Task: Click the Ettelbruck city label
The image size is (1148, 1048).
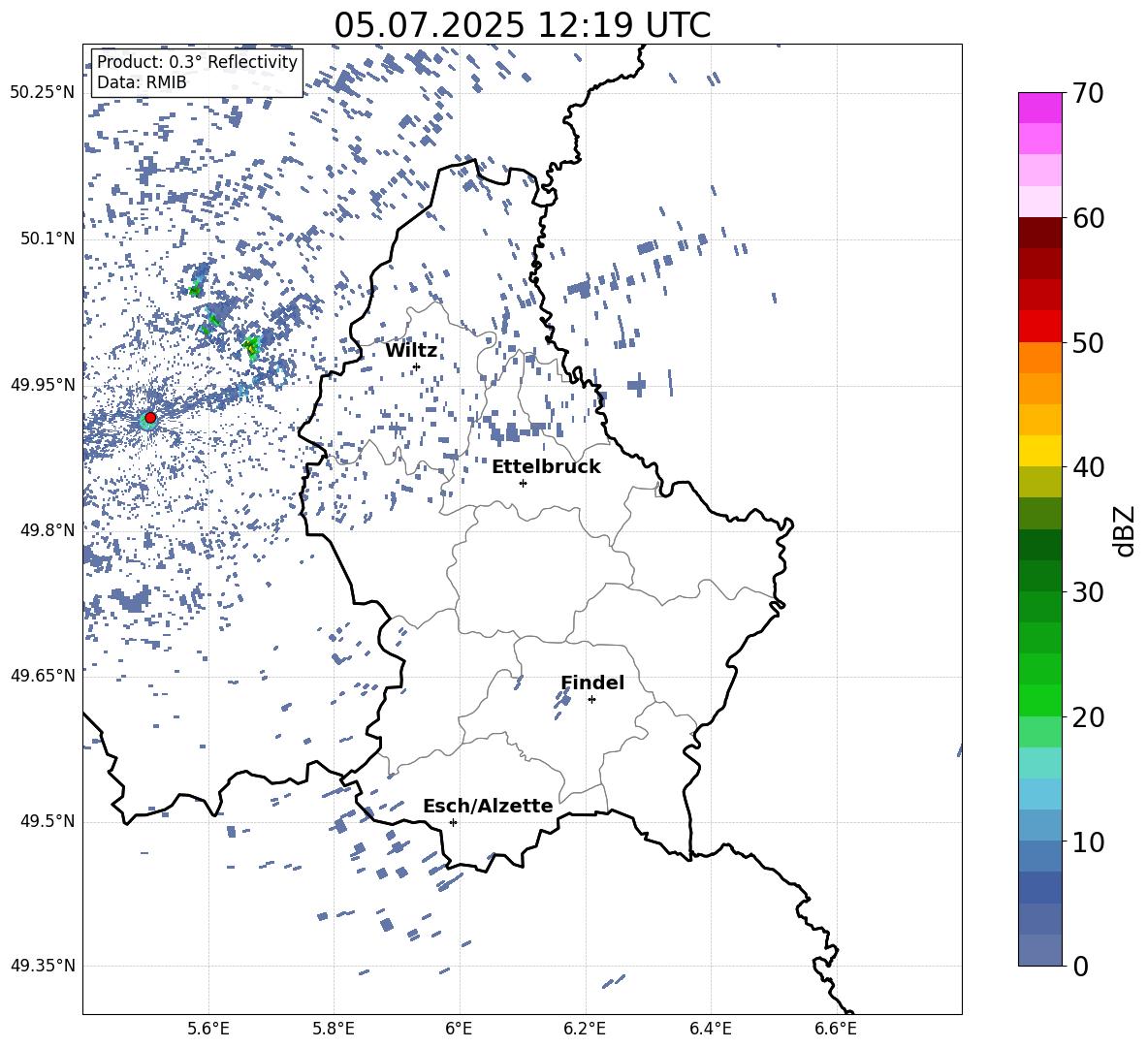Action: (x=546, y=467)
